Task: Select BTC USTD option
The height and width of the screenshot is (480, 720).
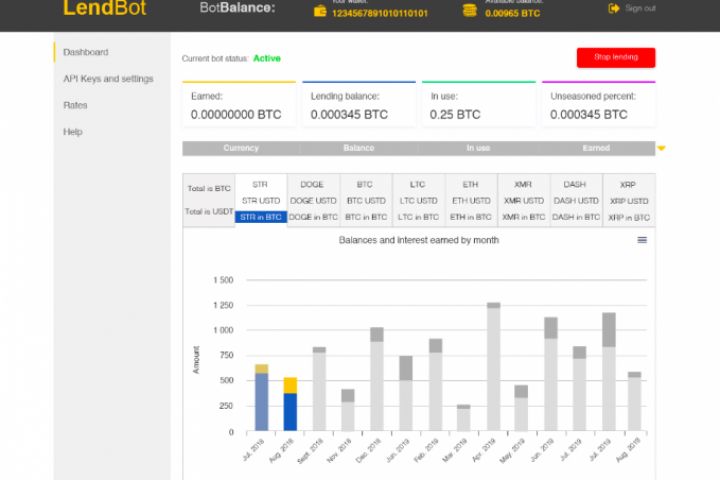Action: [366, 201]
